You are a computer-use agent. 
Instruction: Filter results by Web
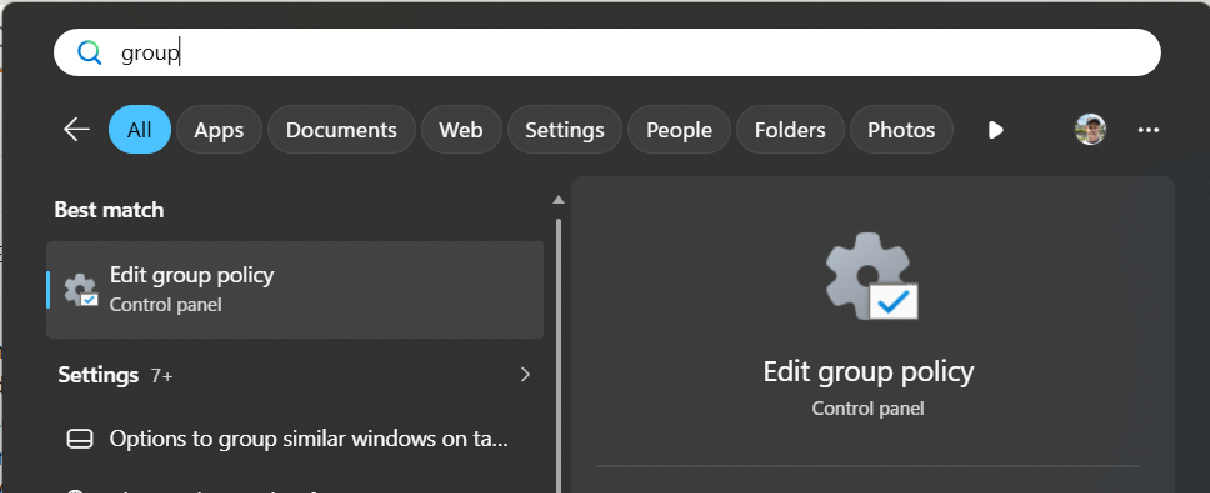pyautogui.click(x=461, y=130)
